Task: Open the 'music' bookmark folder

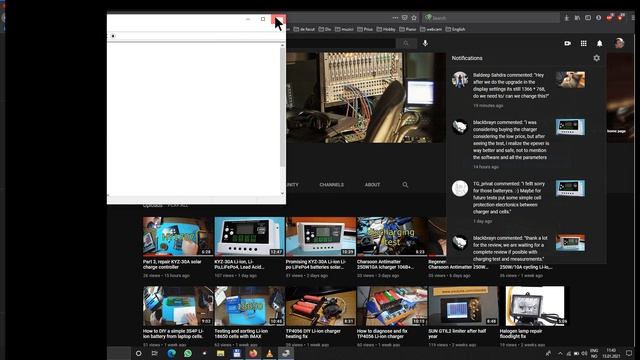Action: [344, 29]
